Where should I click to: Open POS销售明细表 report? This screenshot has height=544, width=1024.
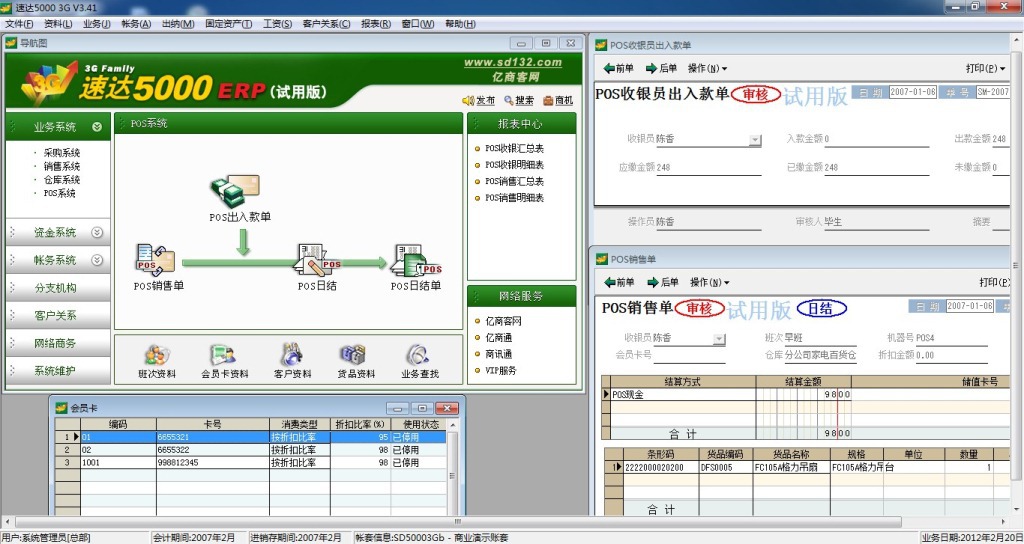click(514, 197)
